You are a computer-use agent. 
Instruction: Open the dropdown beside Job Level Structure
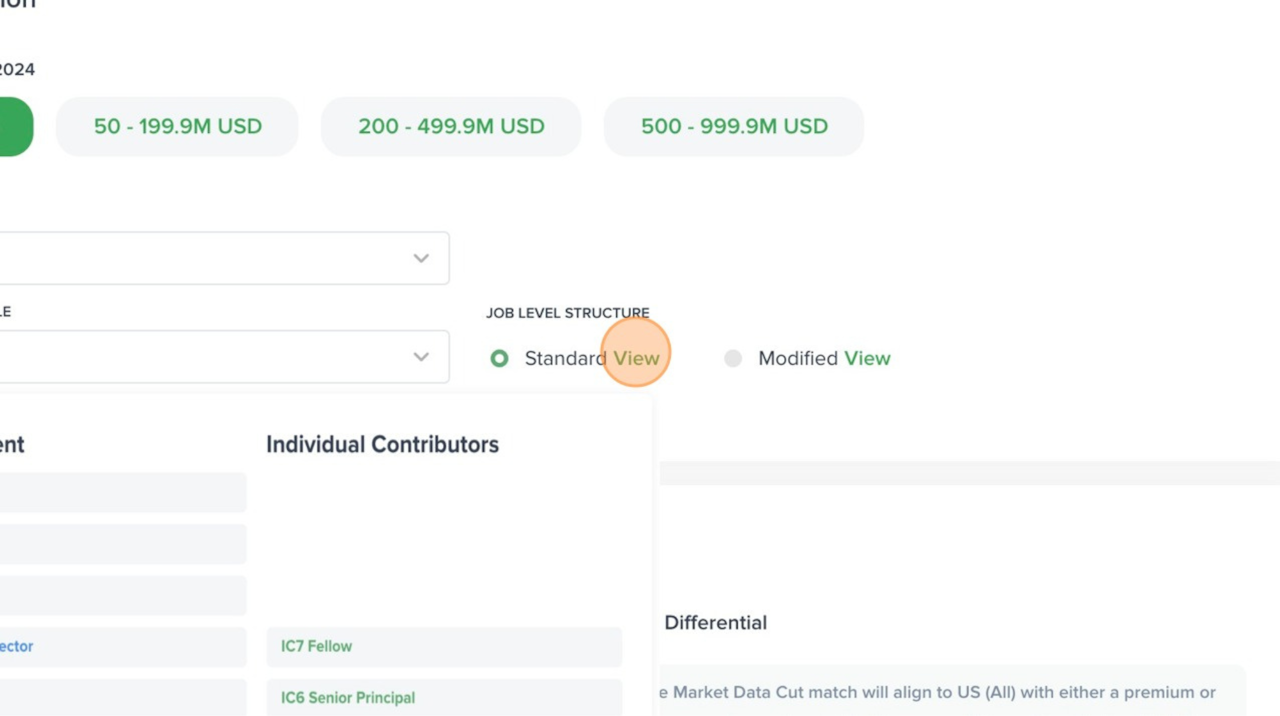pyautogui.click(x=421, y=357)
